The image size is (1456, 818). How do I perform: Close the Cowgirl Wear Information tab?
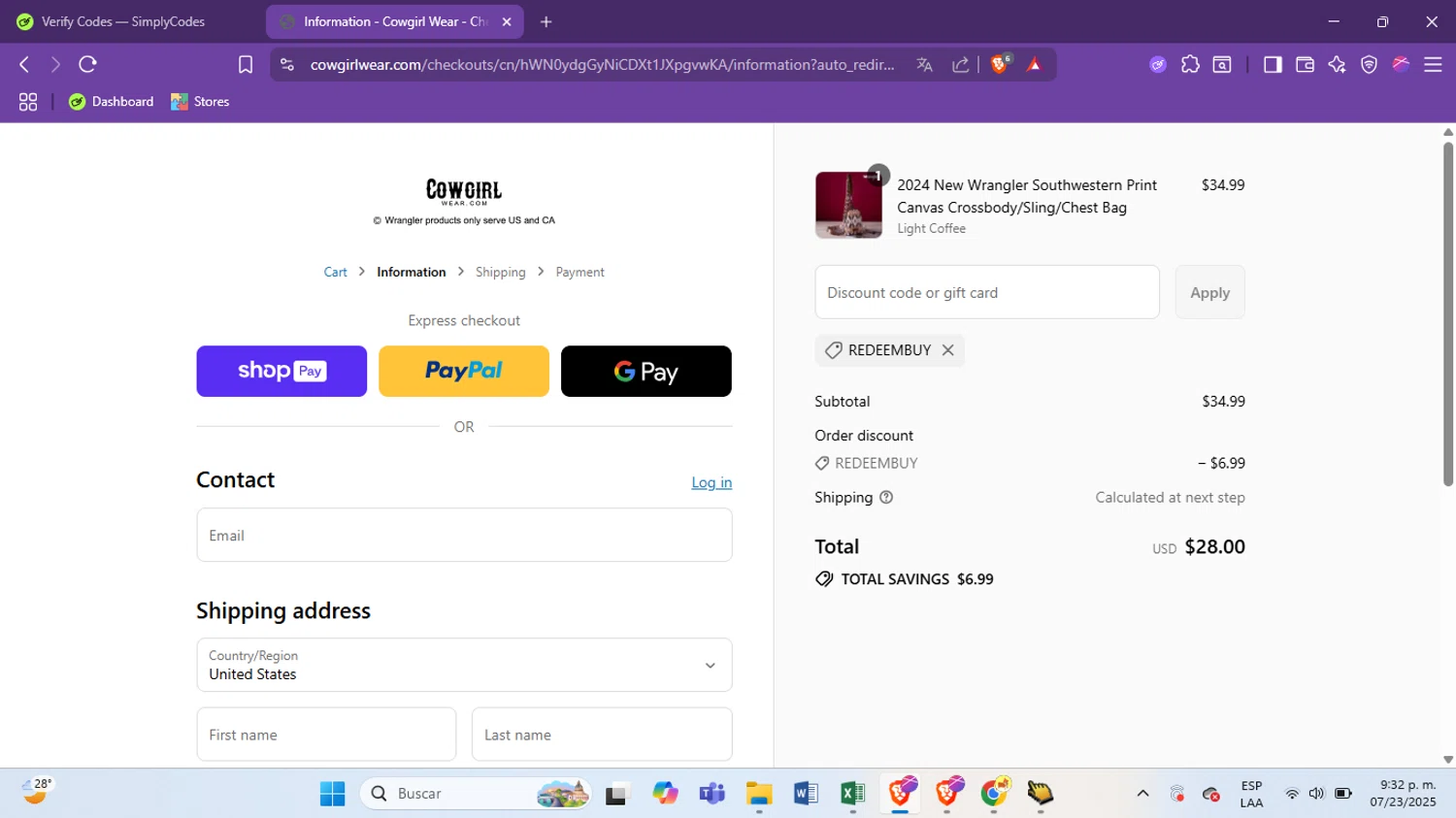[506, 21]
